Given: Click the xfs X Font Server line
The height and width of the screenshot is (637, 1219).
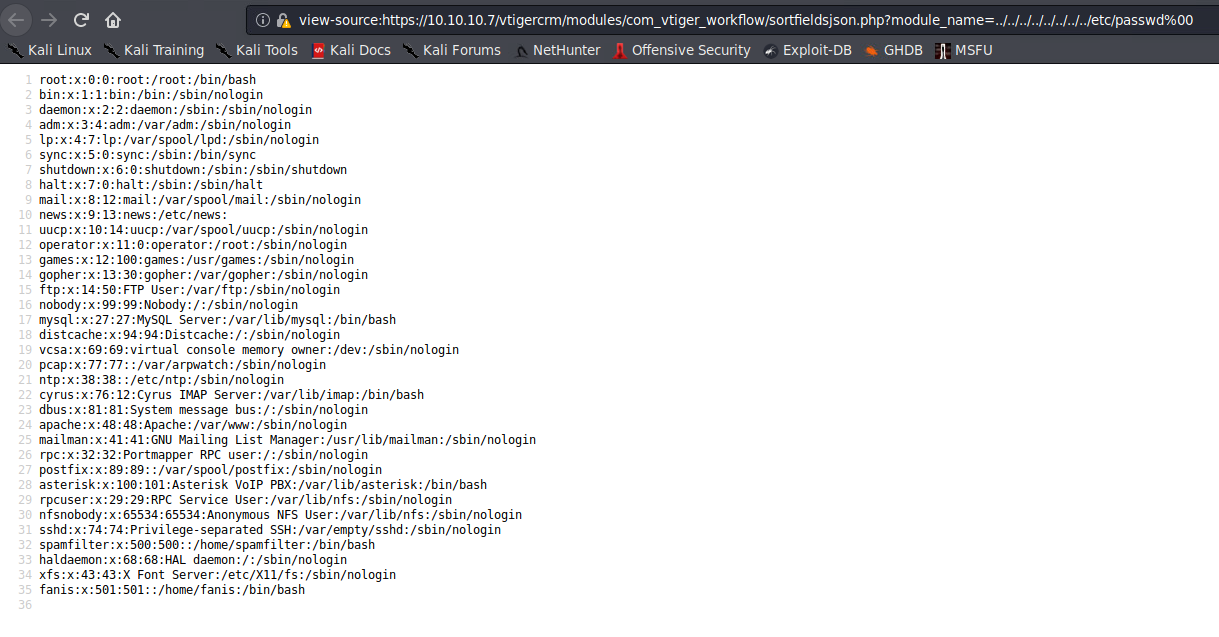Looking at the screenshot, I should (x=217, y=575).
